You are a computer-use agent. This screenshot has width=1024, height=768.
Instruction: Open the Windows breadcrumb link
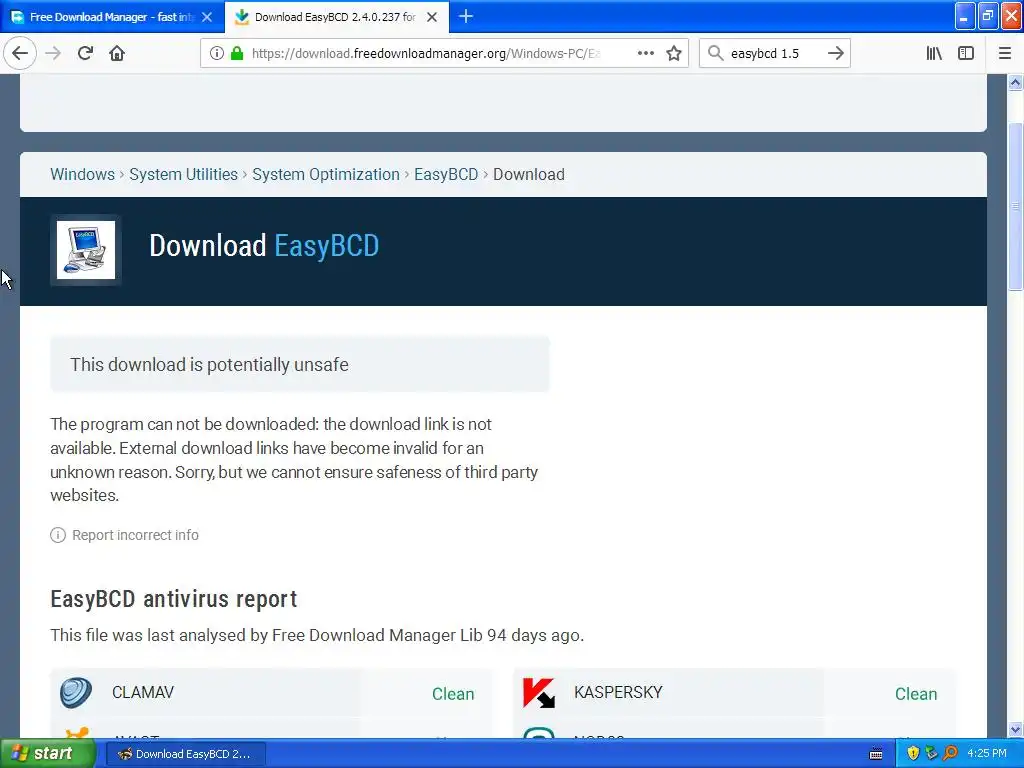click(82, 174)
